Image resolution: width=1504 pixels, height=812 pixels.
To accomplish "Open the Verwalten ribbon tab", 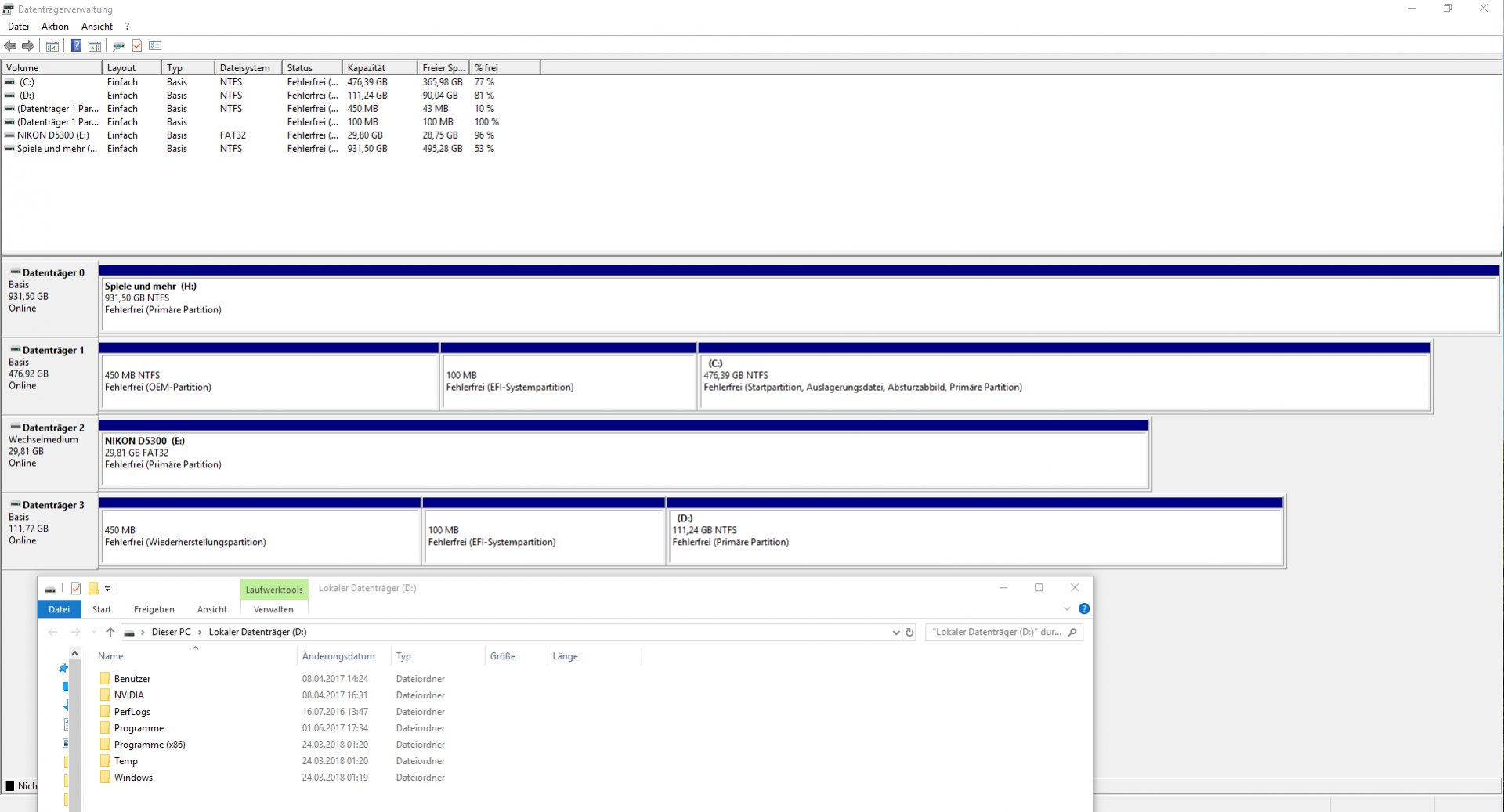I will [273, 609].
